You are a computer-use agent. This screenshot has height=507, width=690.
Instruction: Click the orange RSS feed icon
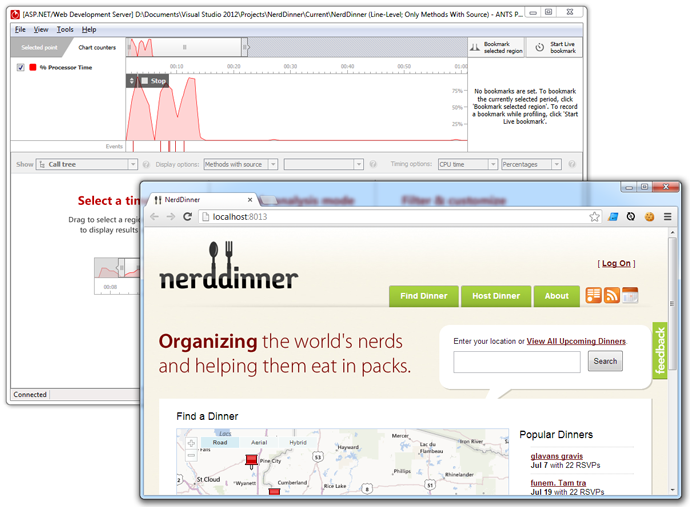tap(611, 295)
